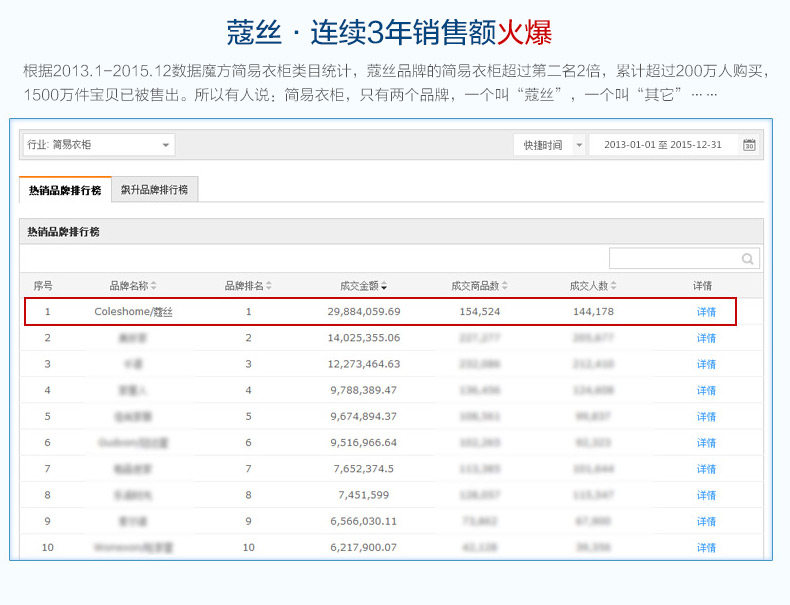The width and height of the screenshot is (790, 605).
Task: Sort by 品牌名称 column arrows
Action: tap(153, 286)
